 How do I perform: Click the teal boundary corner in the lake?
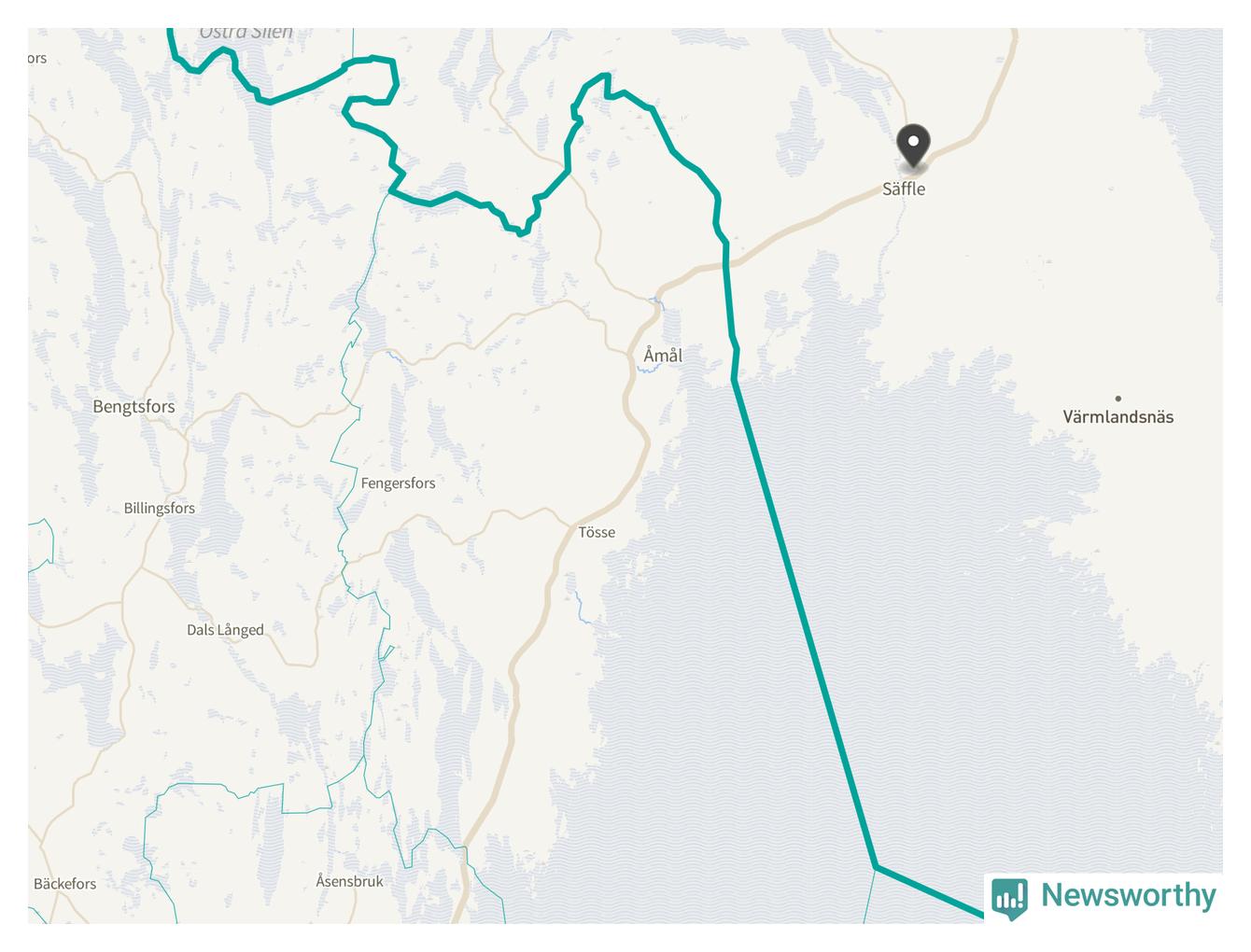pyautogui.click(x=875, y=867)
